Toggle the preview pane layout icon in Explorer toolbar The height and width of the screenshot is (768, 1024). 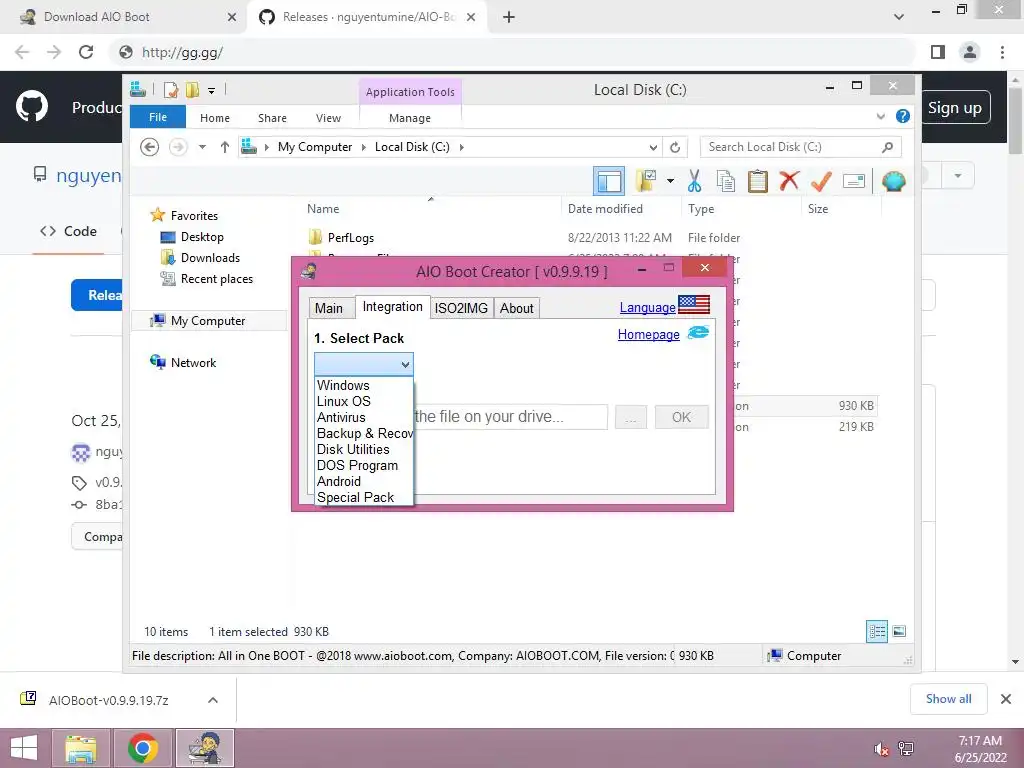[x=609, y=181]
